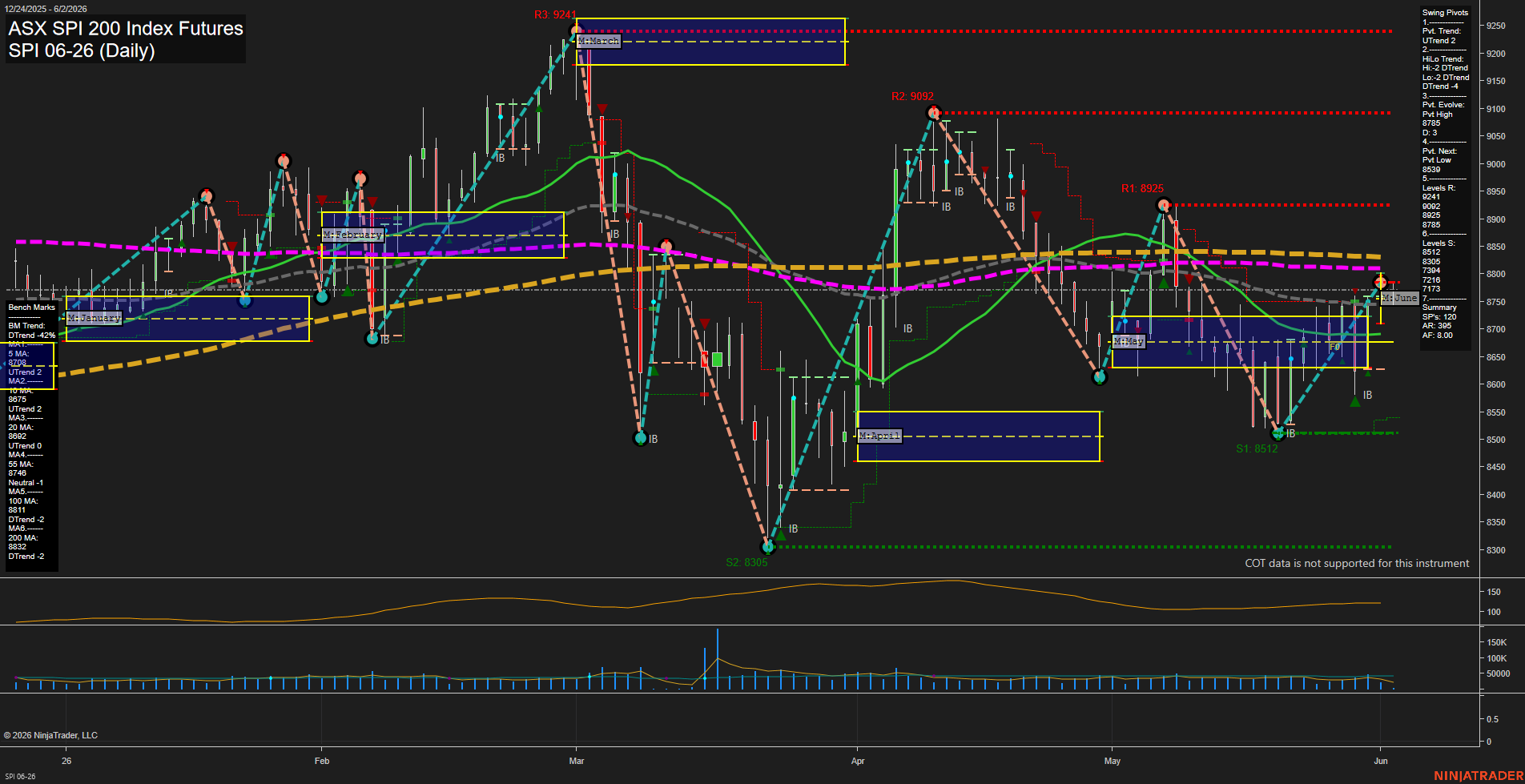
Task: Select the swing pivot low marker at S2
Action: click(768, 547)
